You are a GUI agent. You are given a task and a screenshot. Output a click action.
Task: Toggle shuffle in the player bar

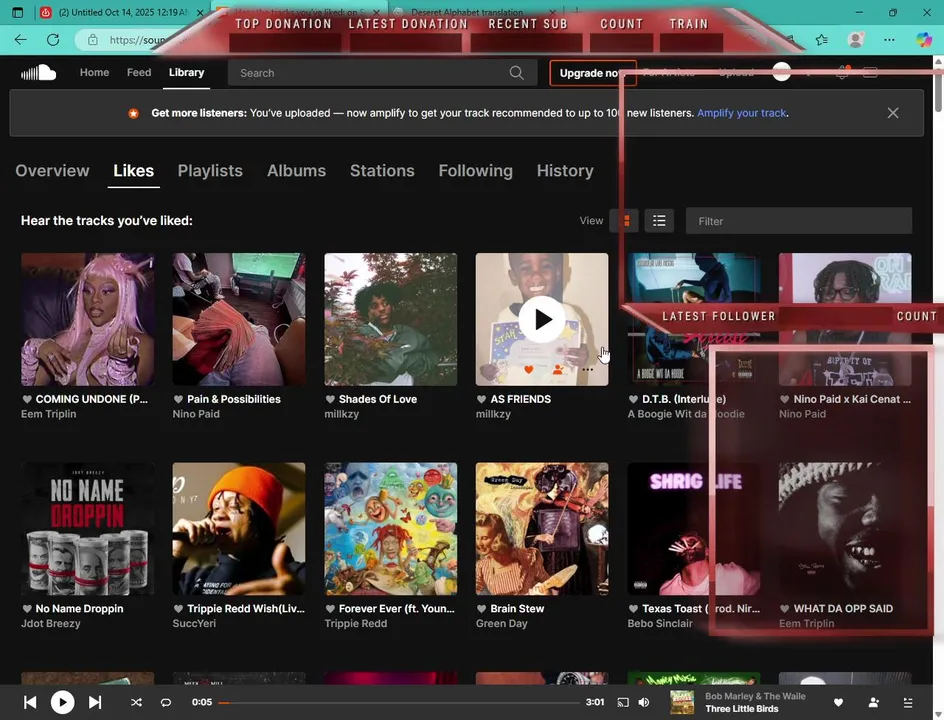(x=137, y=703)
